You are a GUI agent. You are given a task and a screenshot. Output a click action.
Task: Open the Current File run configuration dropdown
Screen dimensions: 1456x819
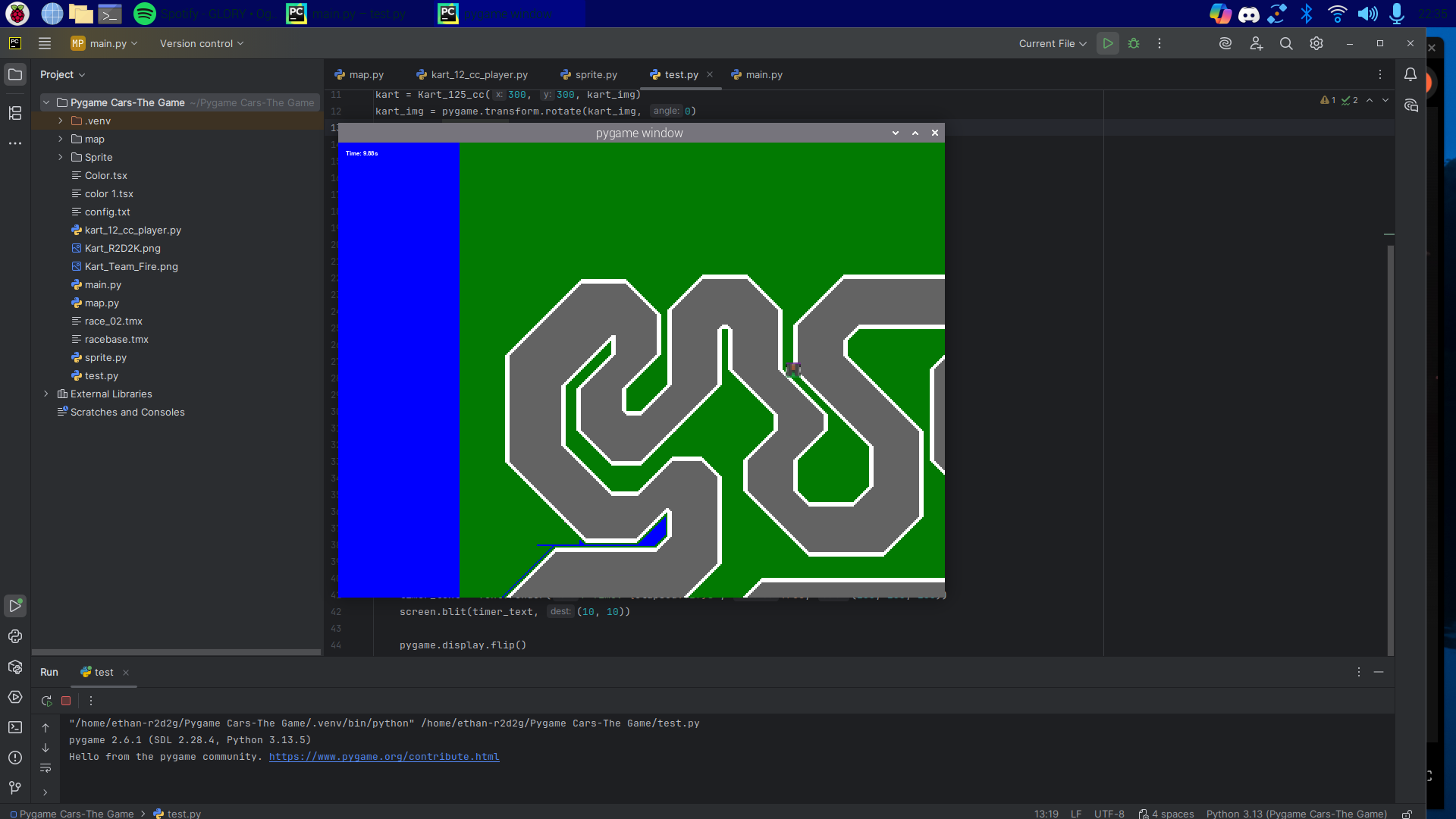point(1053,43)
